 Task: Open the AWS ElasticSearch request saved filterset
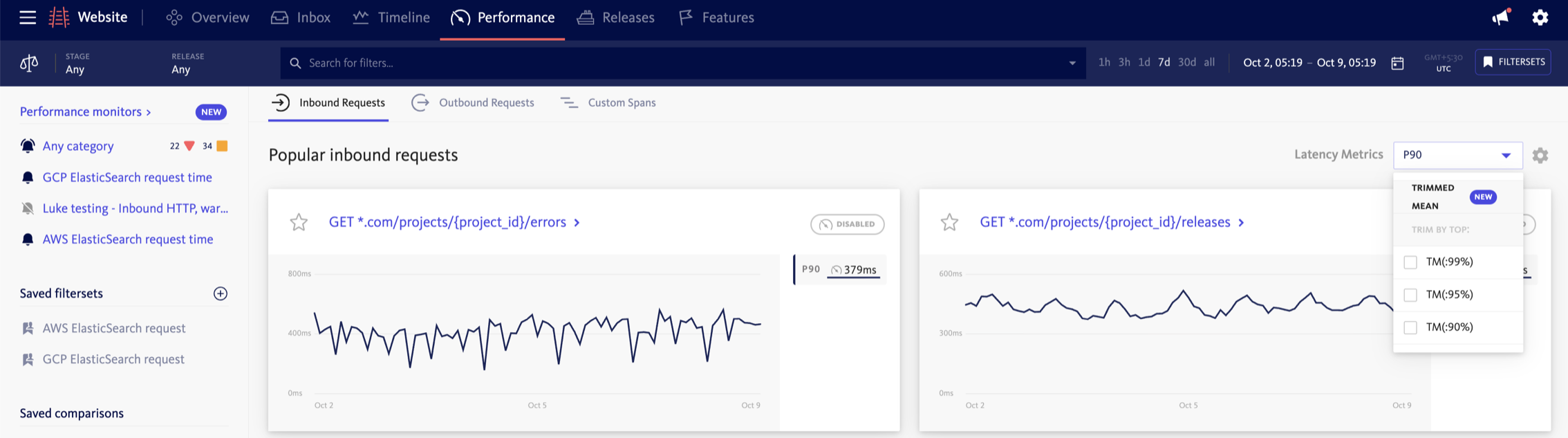[114, 328]
